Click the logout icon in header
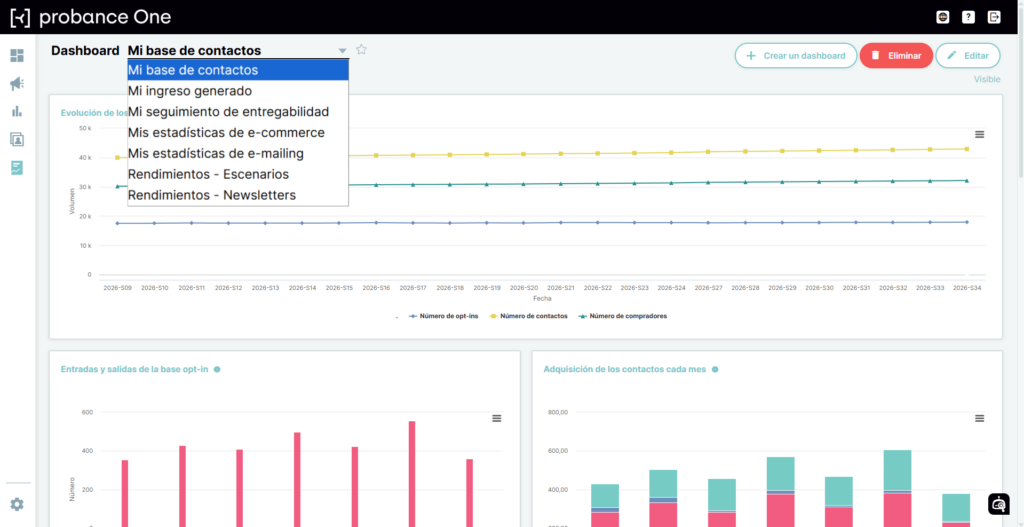This screenshot has height=527, width=1024. (x=995, y=18)
